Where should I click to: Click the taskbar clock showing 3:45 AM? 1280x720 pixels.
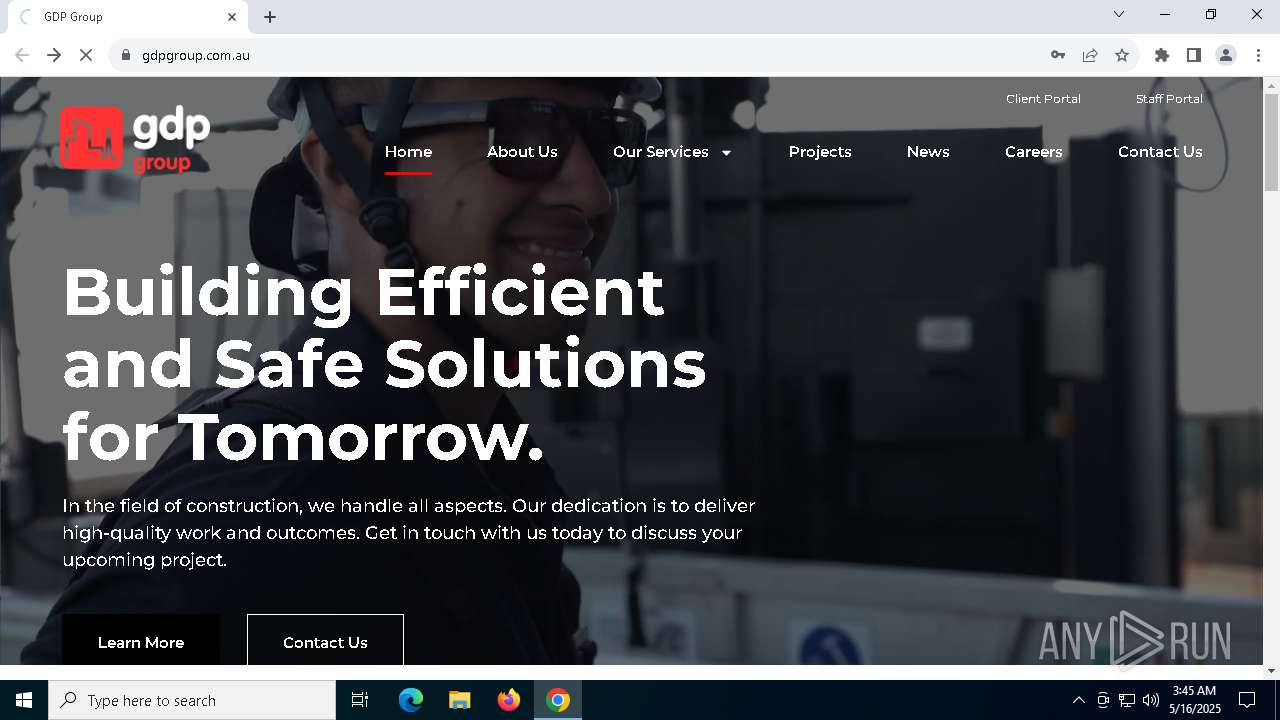(x=1195, y=700)
